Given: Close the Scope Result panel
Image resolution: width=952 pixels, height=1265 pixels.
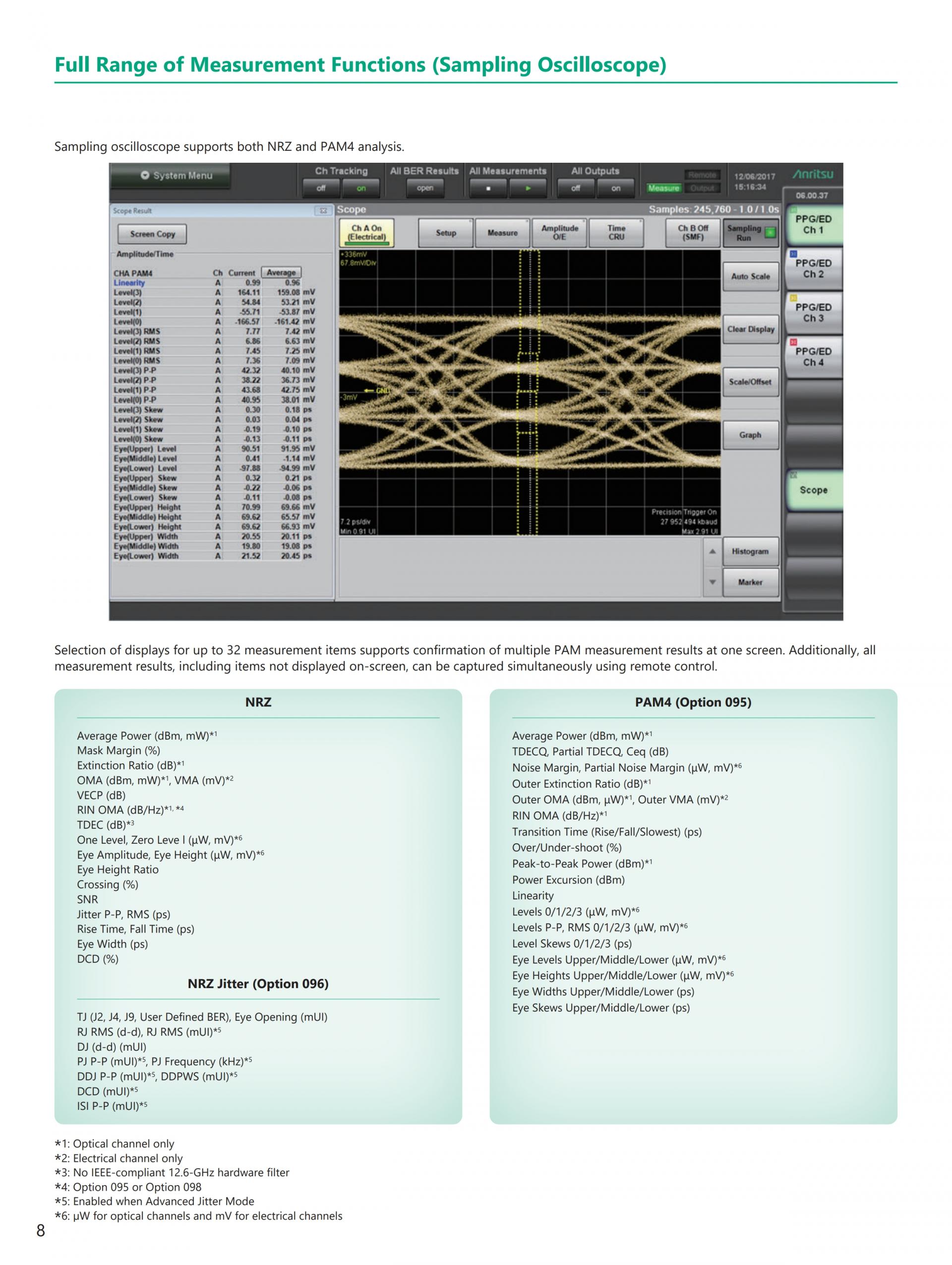Looking at the screenshot, I should click(x=323, y=210).
